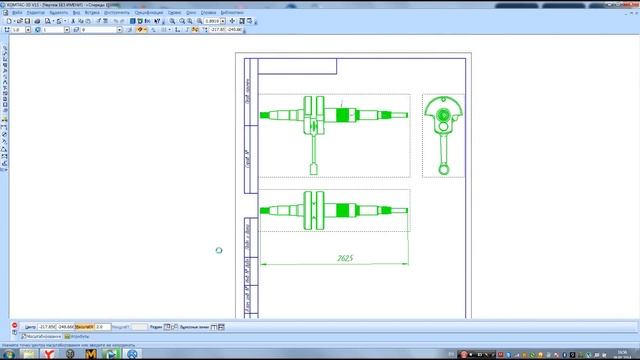The width and height of the screenshot is (640, 360).
Task: Cut selection with the scissors icon
Action: (x=73, y=21)
